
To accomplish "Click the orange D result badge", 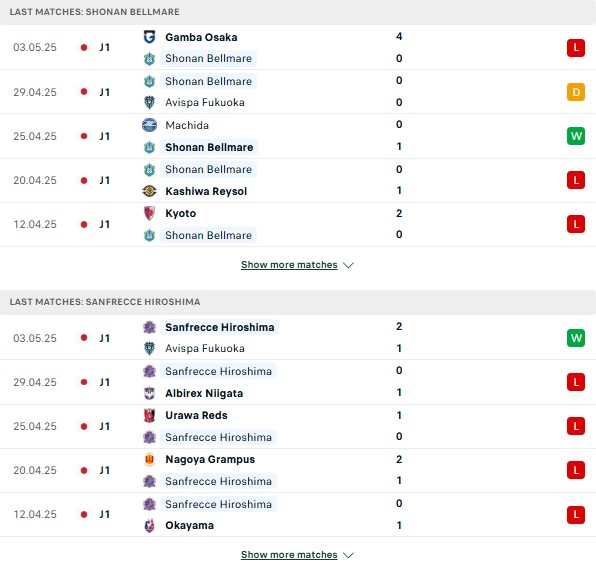I will [576, 92].
